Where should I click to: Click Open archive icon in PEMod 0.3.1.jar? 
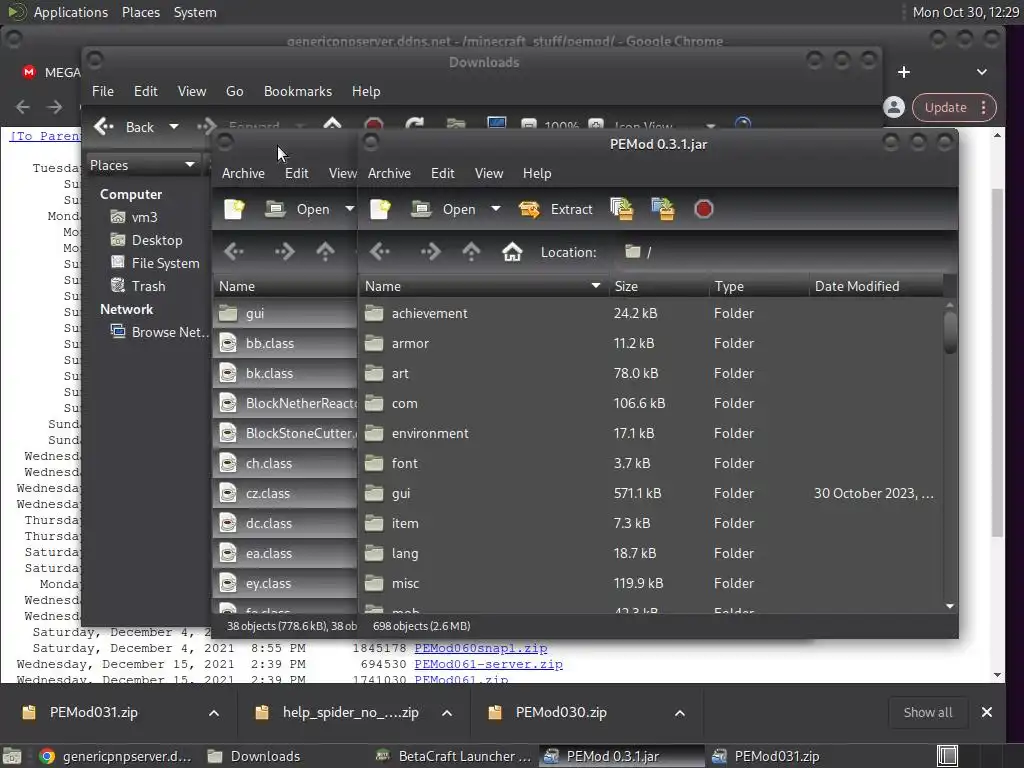[421, 209]
